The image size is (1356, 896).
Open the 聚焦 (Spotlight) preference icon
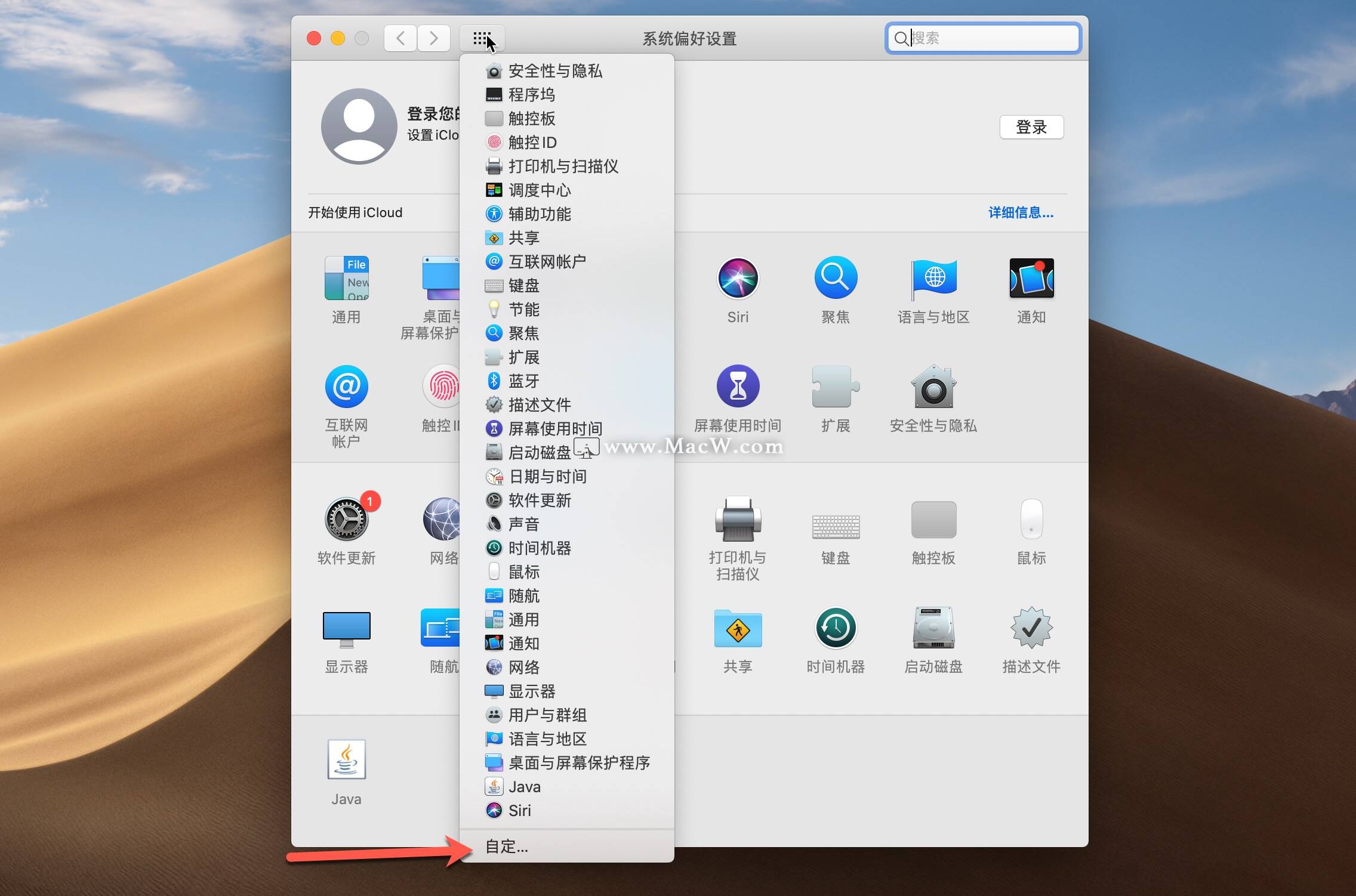point(835,278)
